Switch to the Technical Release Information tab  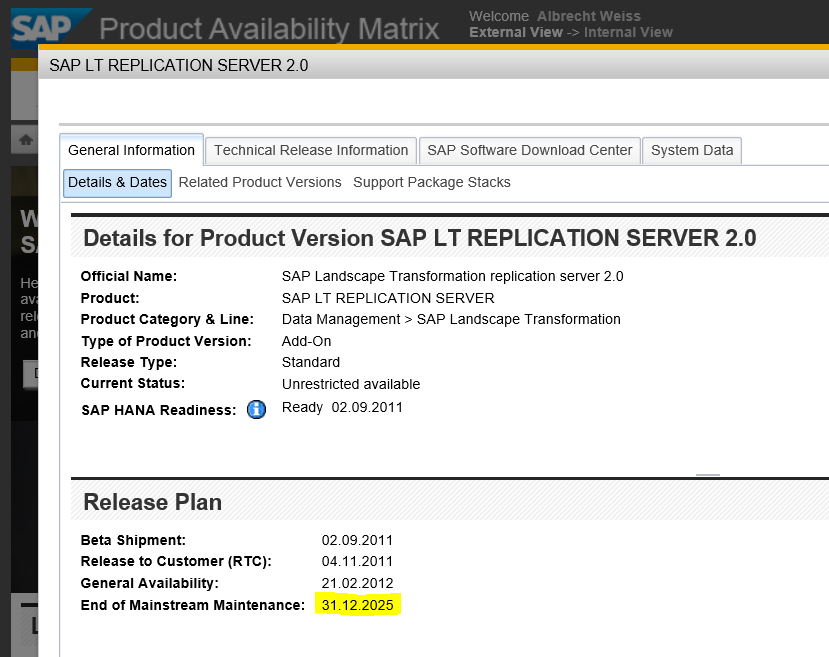pyautogui.click(x=310, y=150)
